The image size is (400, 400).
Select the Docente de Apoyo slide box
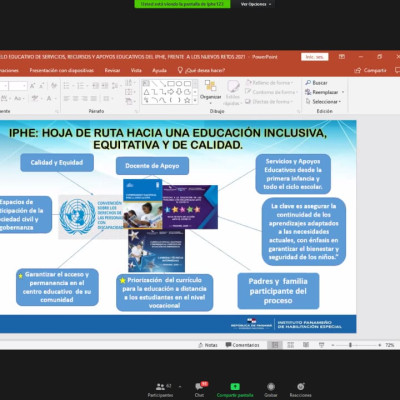point(152,166)
